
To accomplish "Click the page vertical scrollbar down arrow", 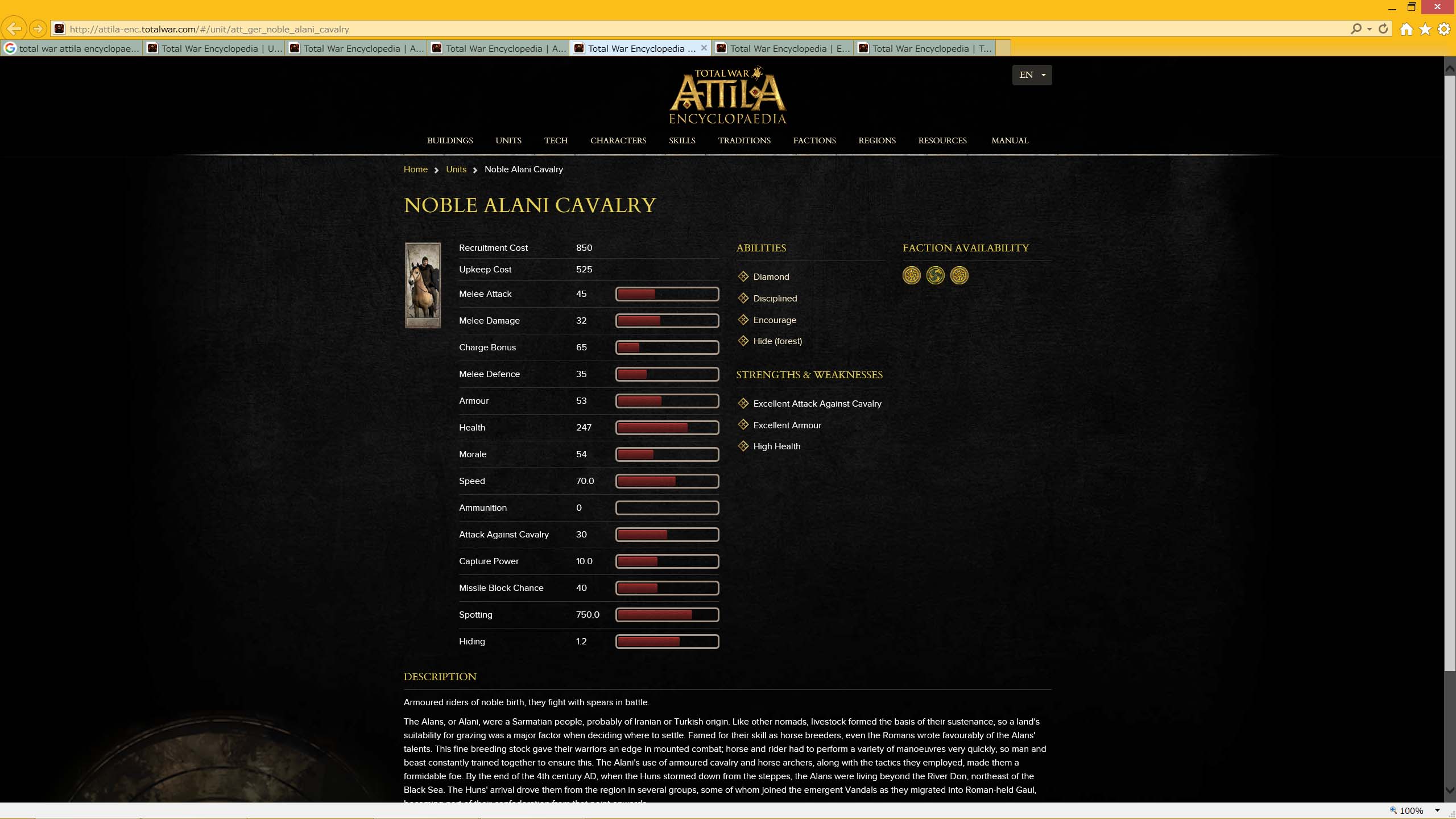I will [x=1450, y=791].
